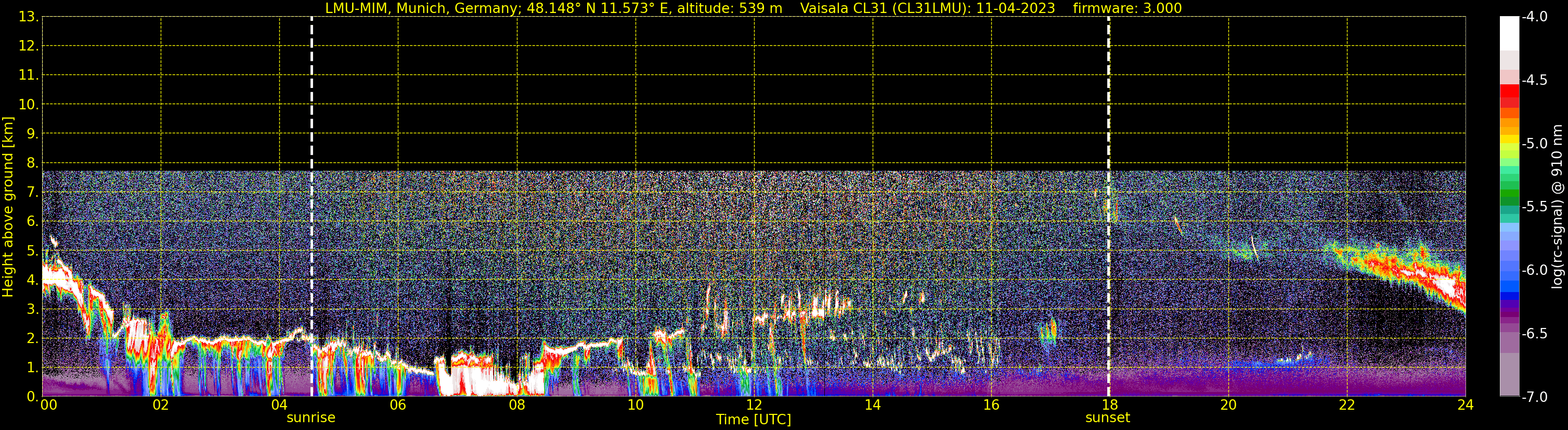Click the 'sunset' label below the axis

(x=1107, y=418)
